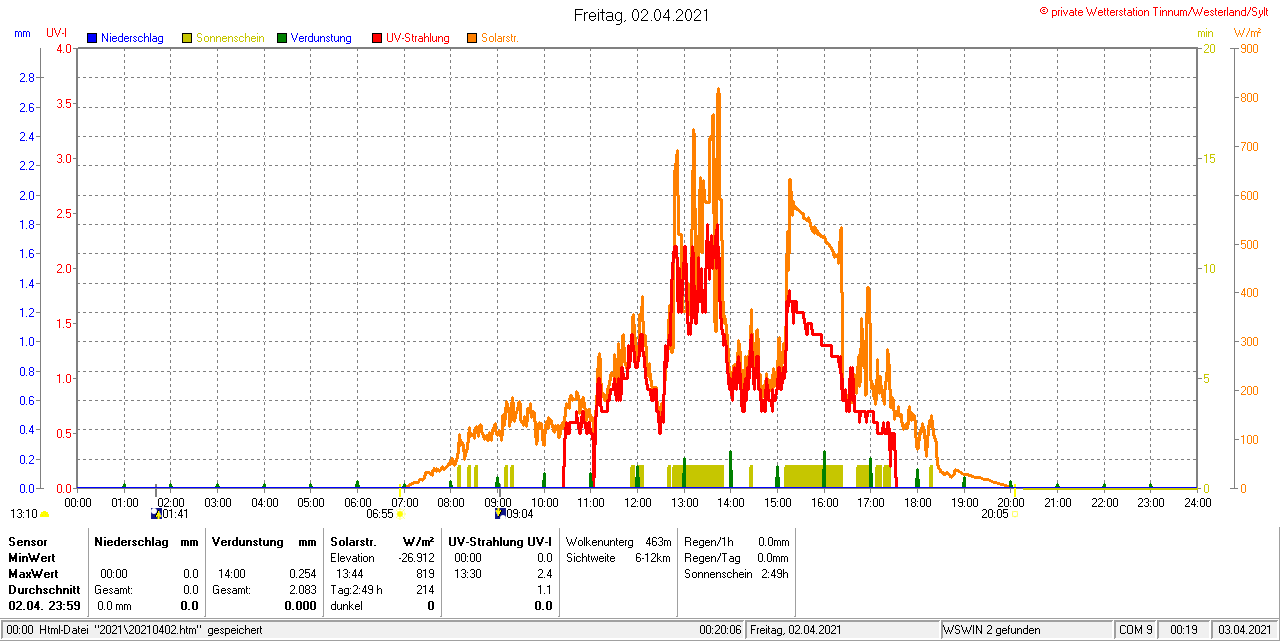The height and width of the screenshot is (641, 1280).
Task: Click the Solarstr. Elevation value -26.912
Action: pyautogui.click(x=415, y=558)
